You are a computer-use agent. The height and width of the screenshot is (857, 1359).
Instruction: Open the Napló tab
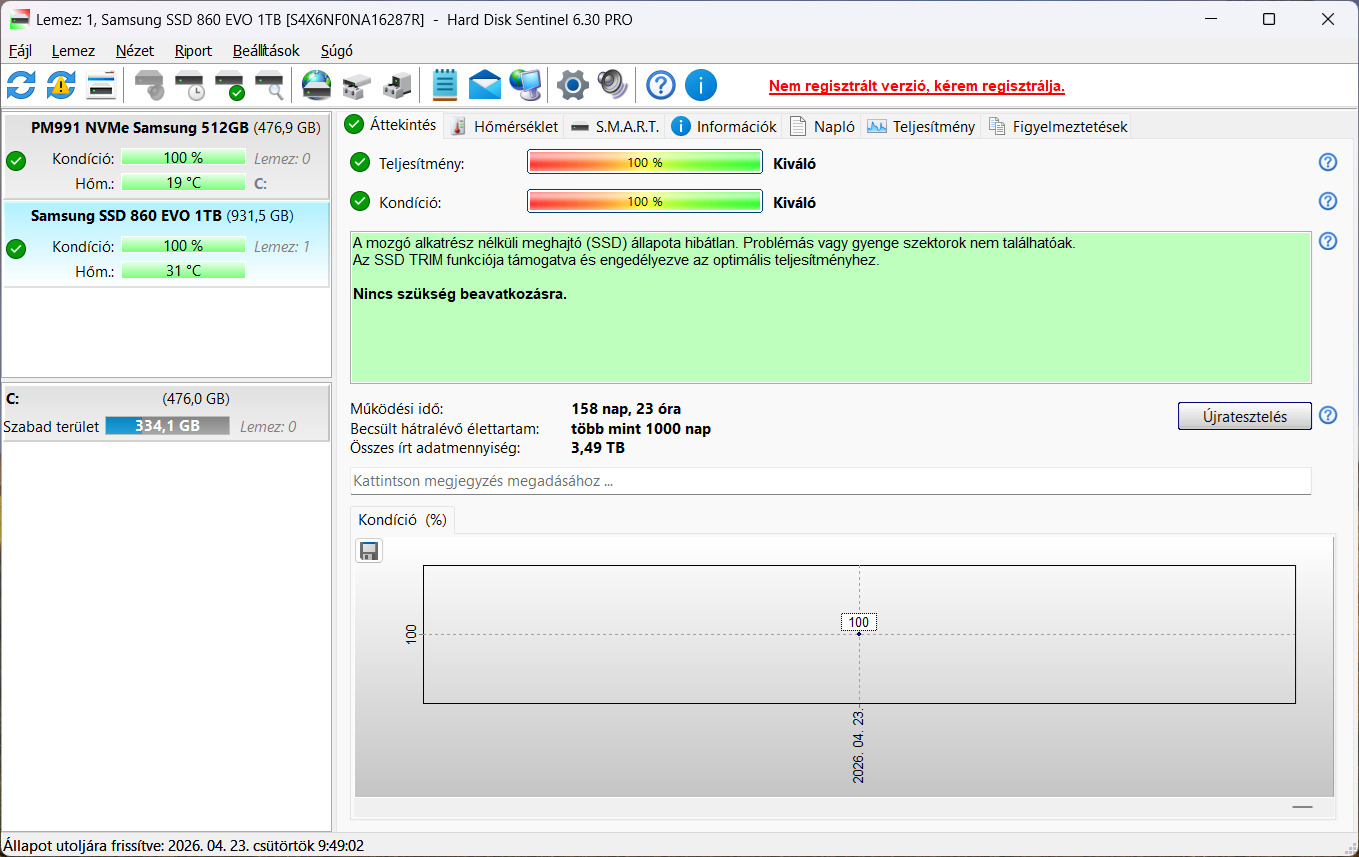(x=822, y=126)
